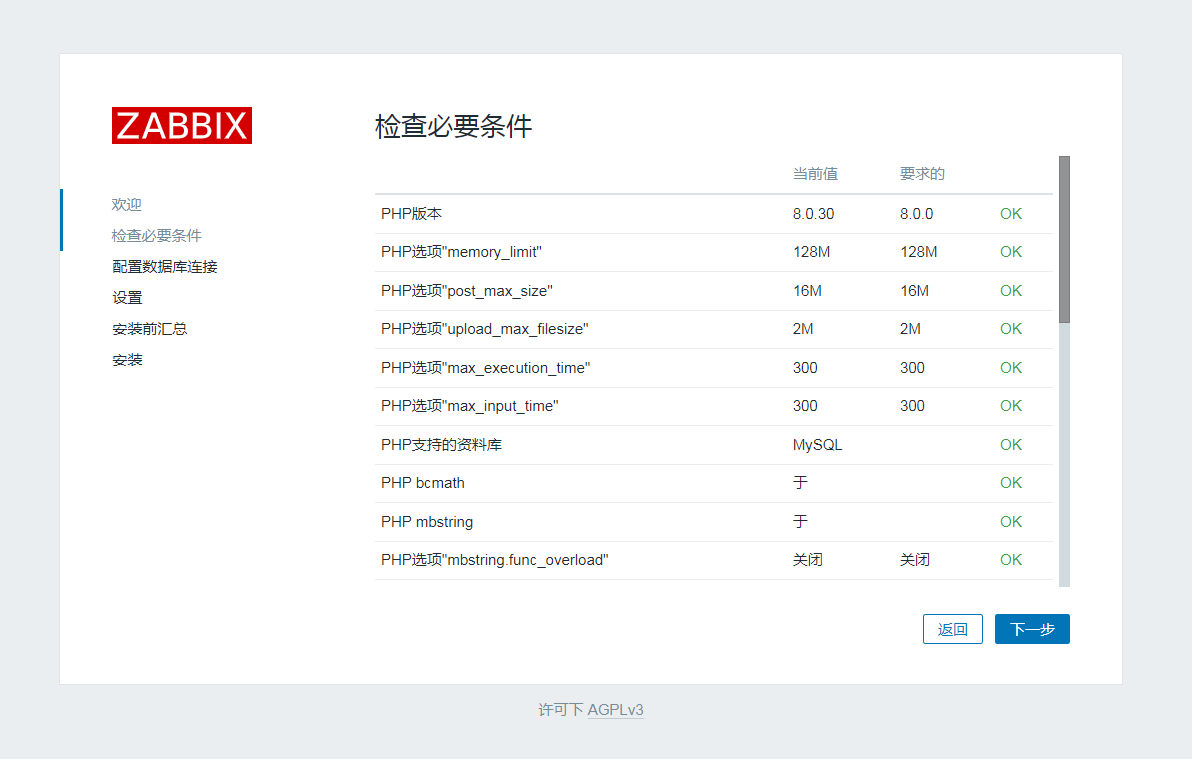This screenshot has width=1192, height=759.
Task: Click the ZABBIX logo
Action: pos(182,125)
